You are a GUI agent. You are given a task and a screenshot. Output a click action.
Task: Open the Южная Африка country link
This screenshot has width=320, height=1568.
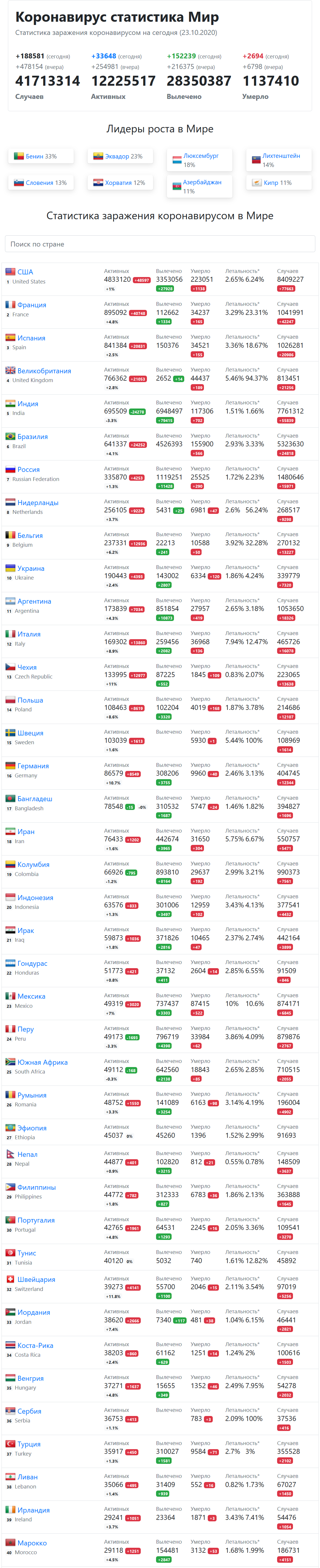click(43, 1062)
